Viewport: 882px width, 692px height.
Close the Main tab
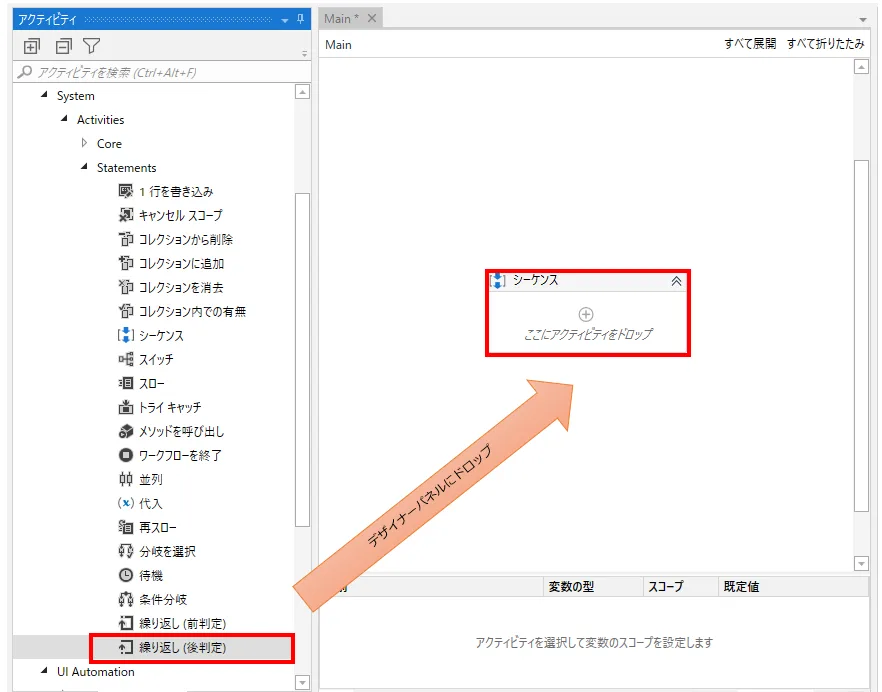[372, 18]
